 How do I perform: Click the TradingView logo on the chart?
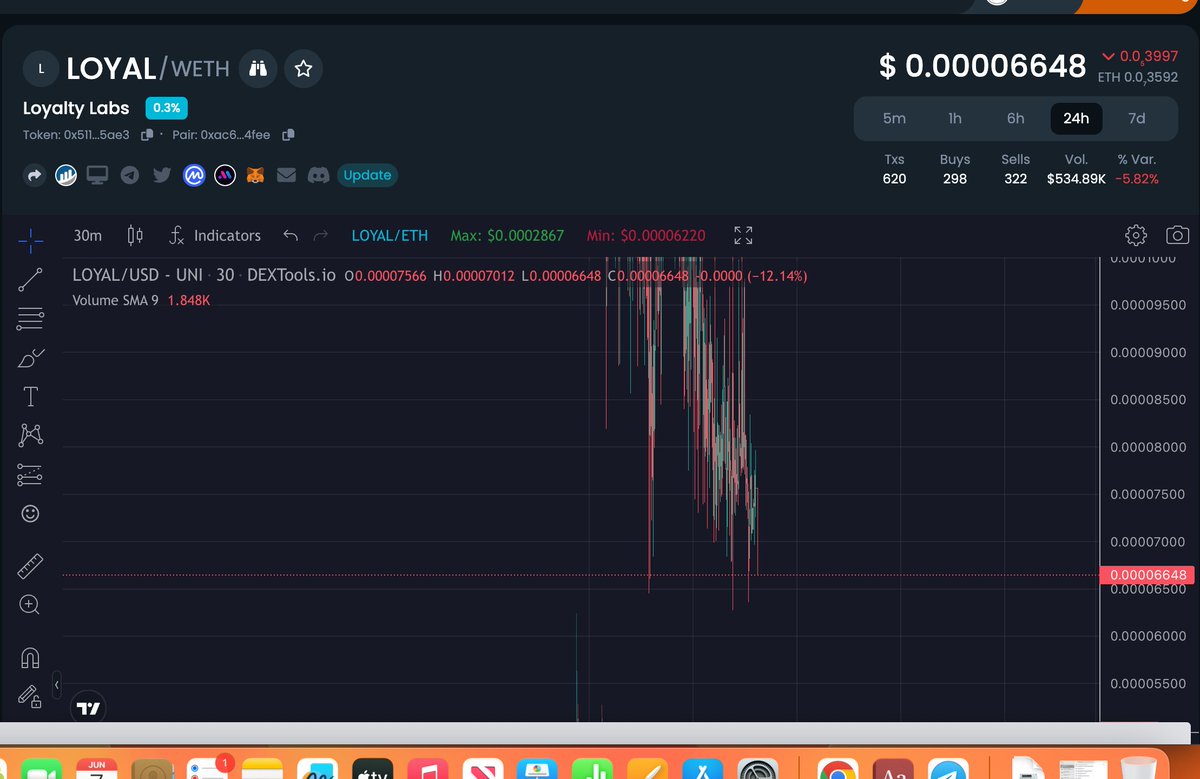pos(88,708)
